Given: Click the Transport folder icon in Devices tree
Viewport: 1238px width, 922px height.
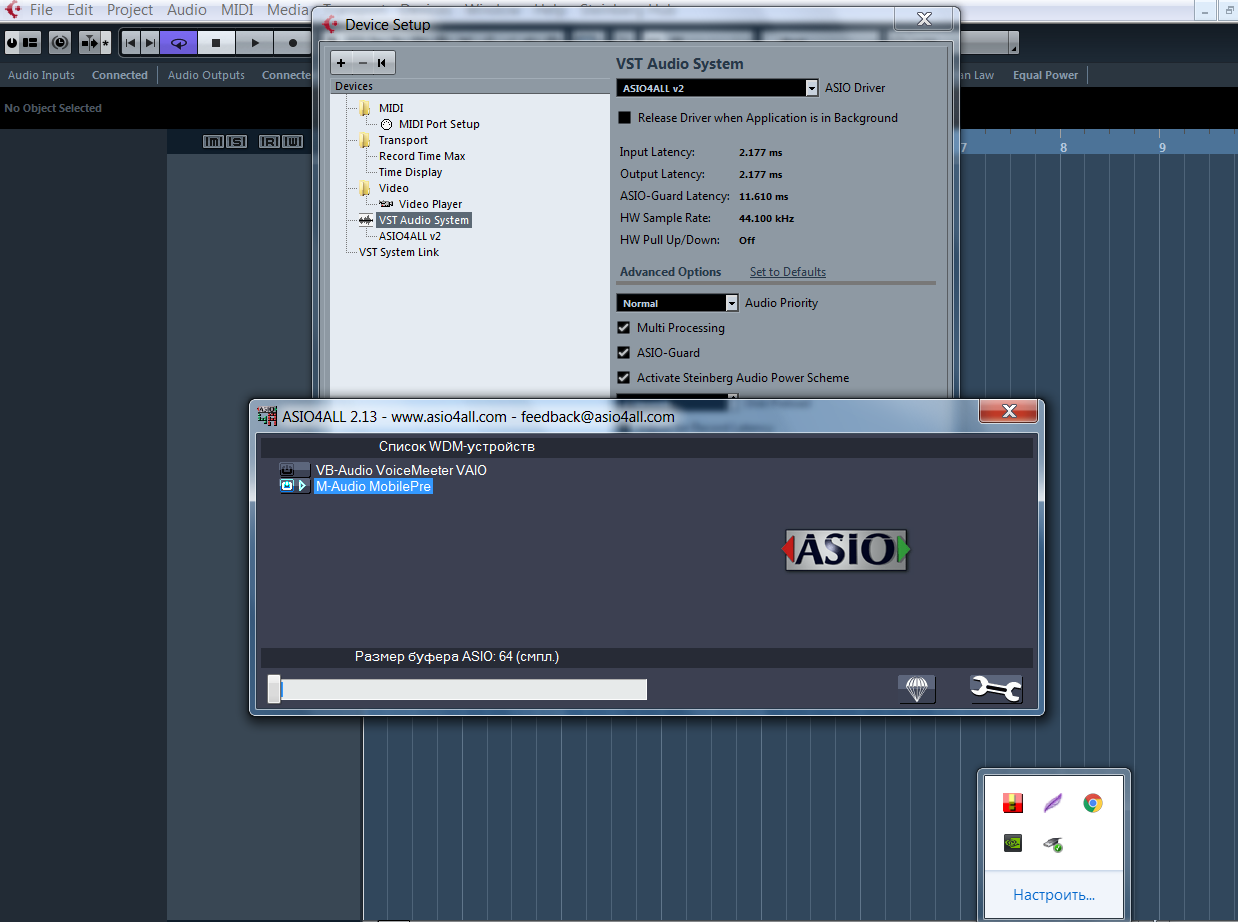Looking at the screenshot, I should click(x=365, y=140).
